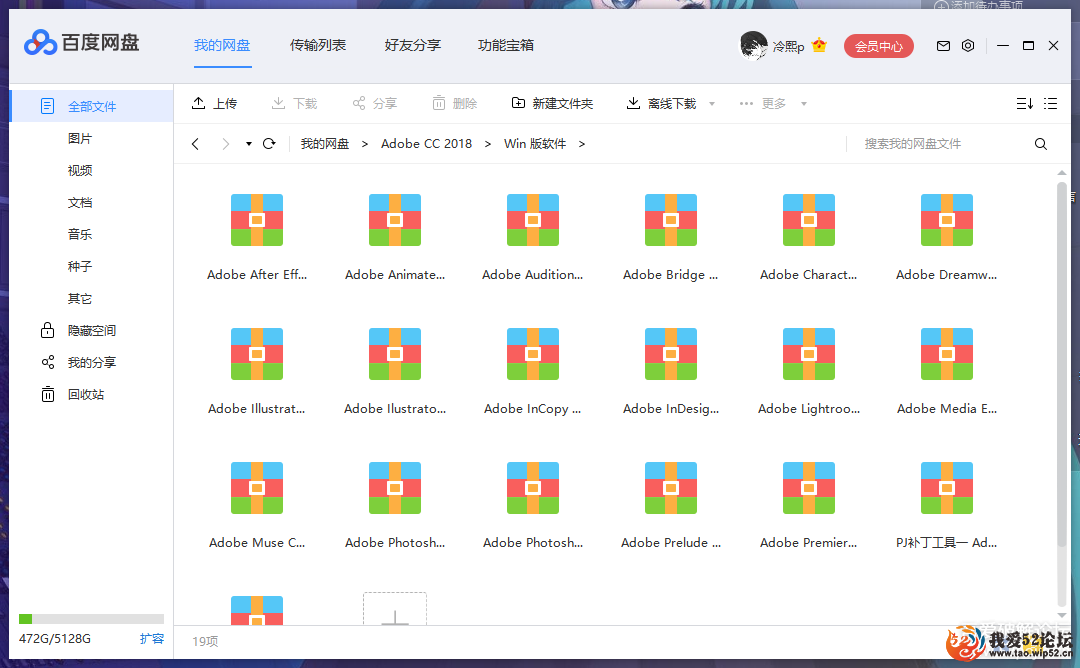Image resolution: width=1080 pixels, height=668 pixels.
Task: Click the 扩容 expand storage link
Action: point(152,638)
